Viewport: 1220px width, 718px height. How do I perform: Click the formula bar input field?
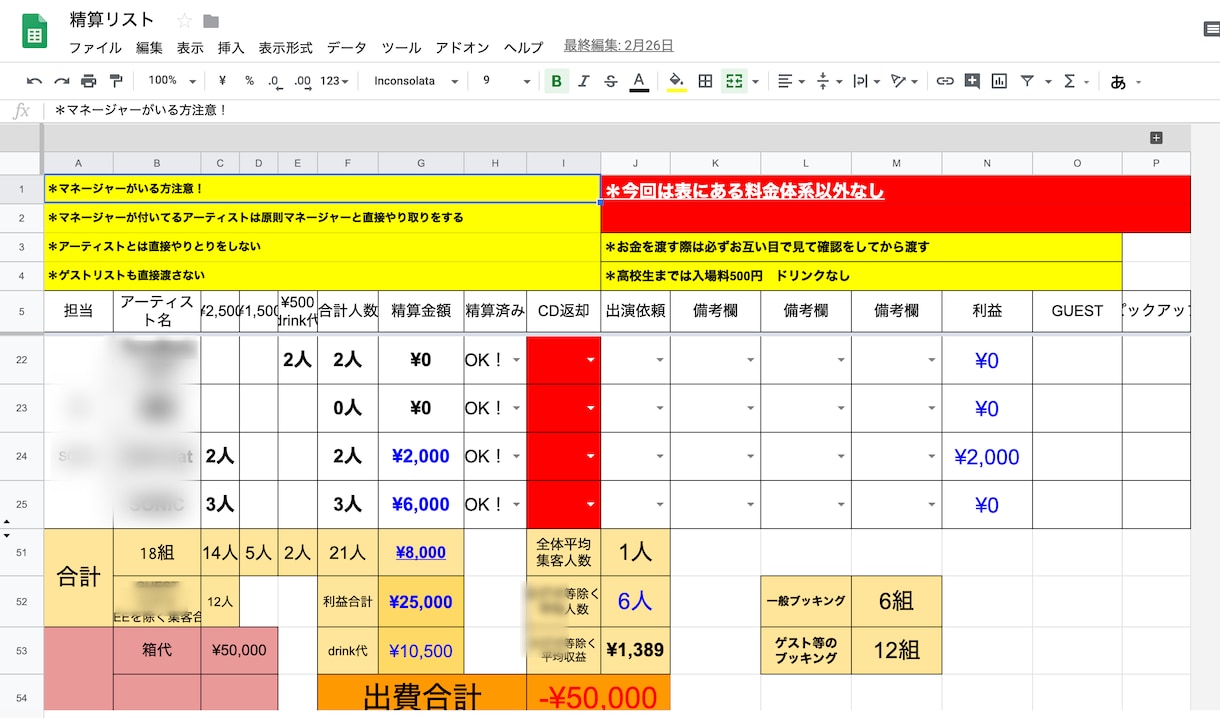630,110
